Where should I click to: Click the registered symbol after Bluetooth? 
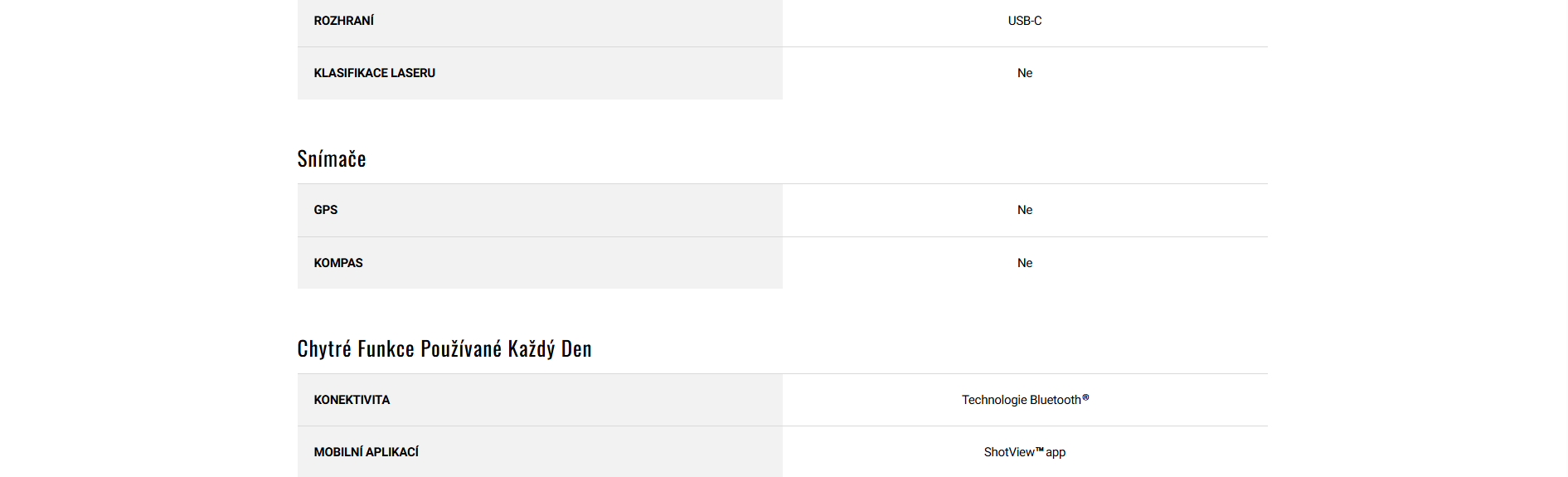point(1085,397)
